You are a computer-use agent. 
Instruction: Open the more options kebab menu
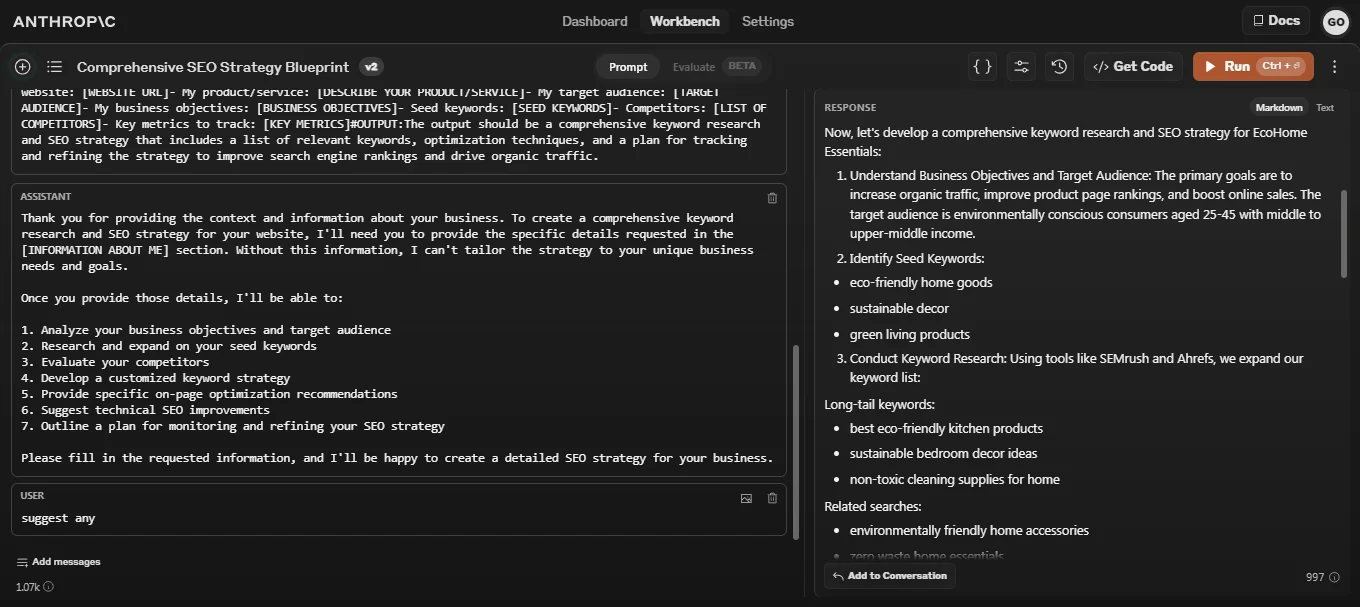click(x=1334, y=67)
